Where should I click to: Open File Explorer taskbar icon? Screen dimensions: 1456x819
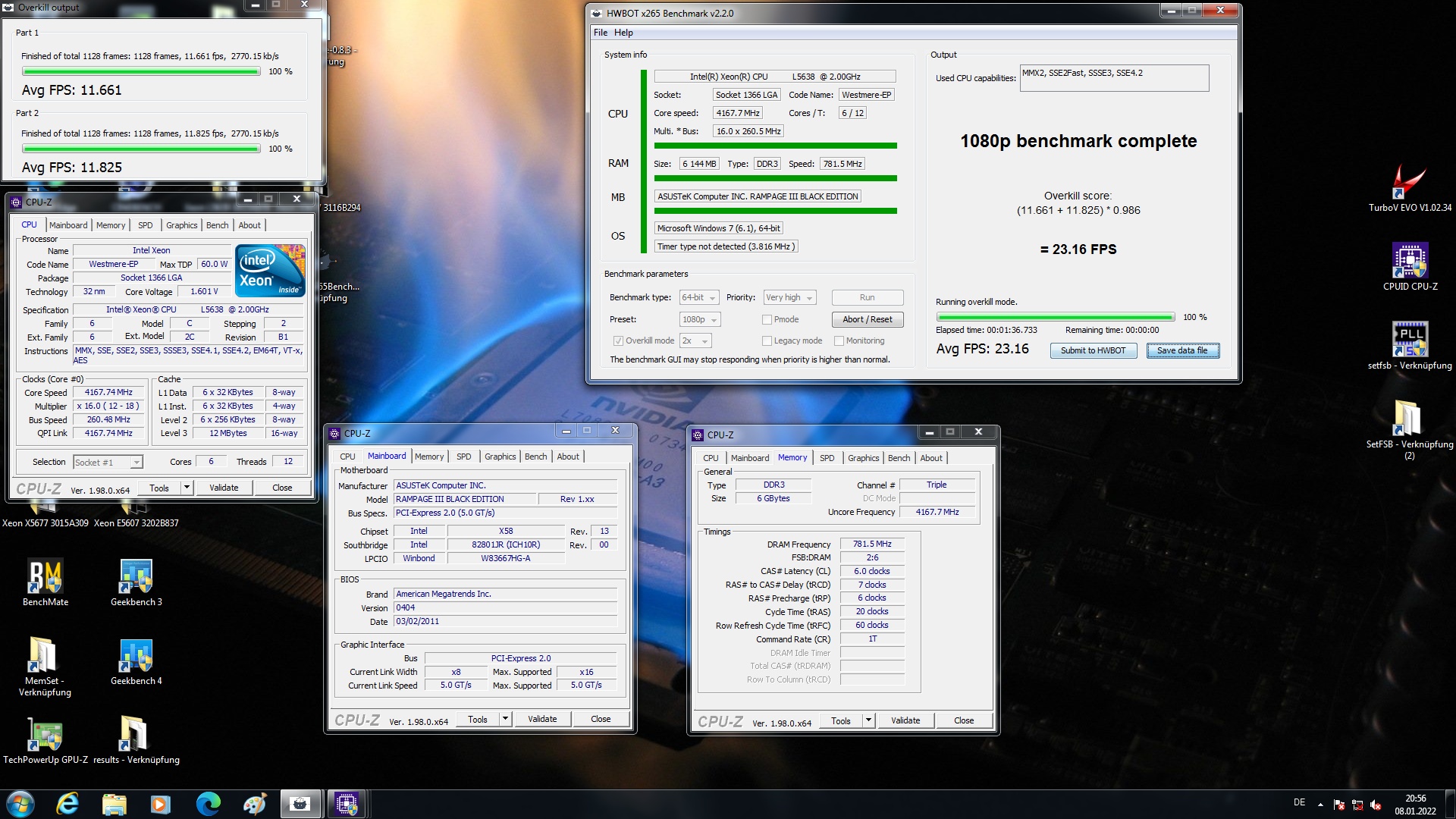(115, 804)
